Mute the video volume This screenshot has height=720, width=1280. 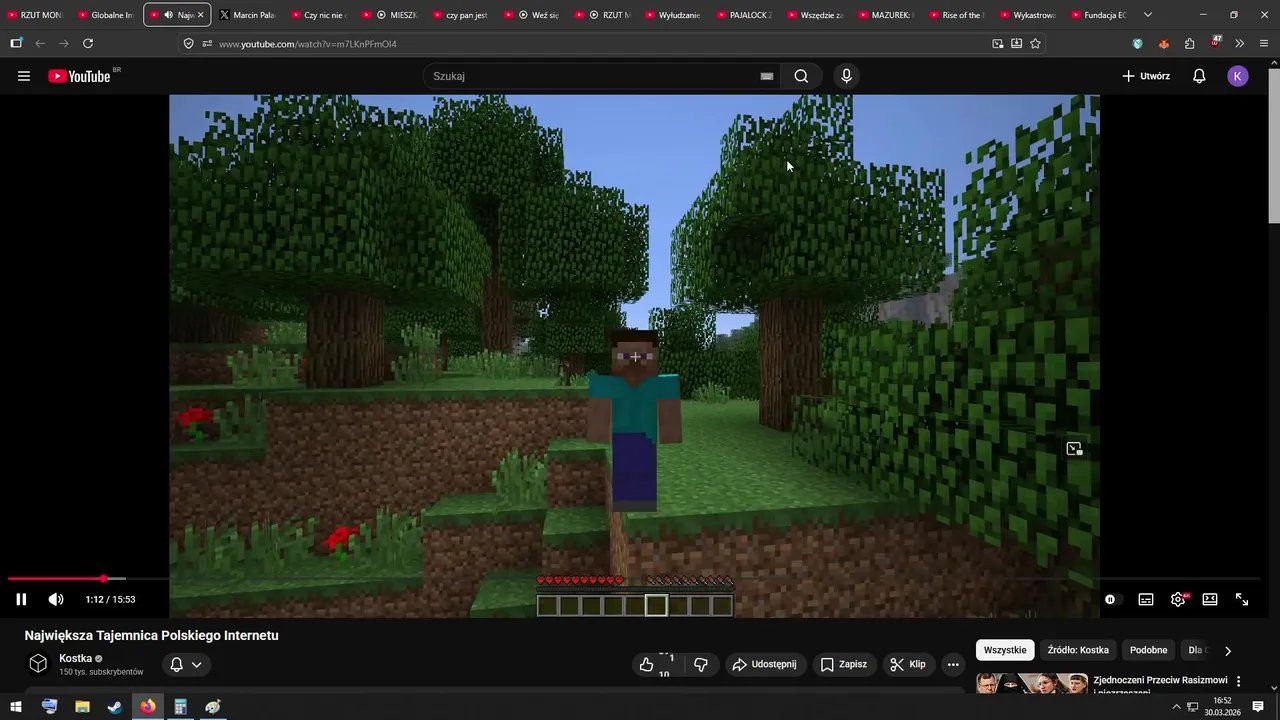coord(56,599)
